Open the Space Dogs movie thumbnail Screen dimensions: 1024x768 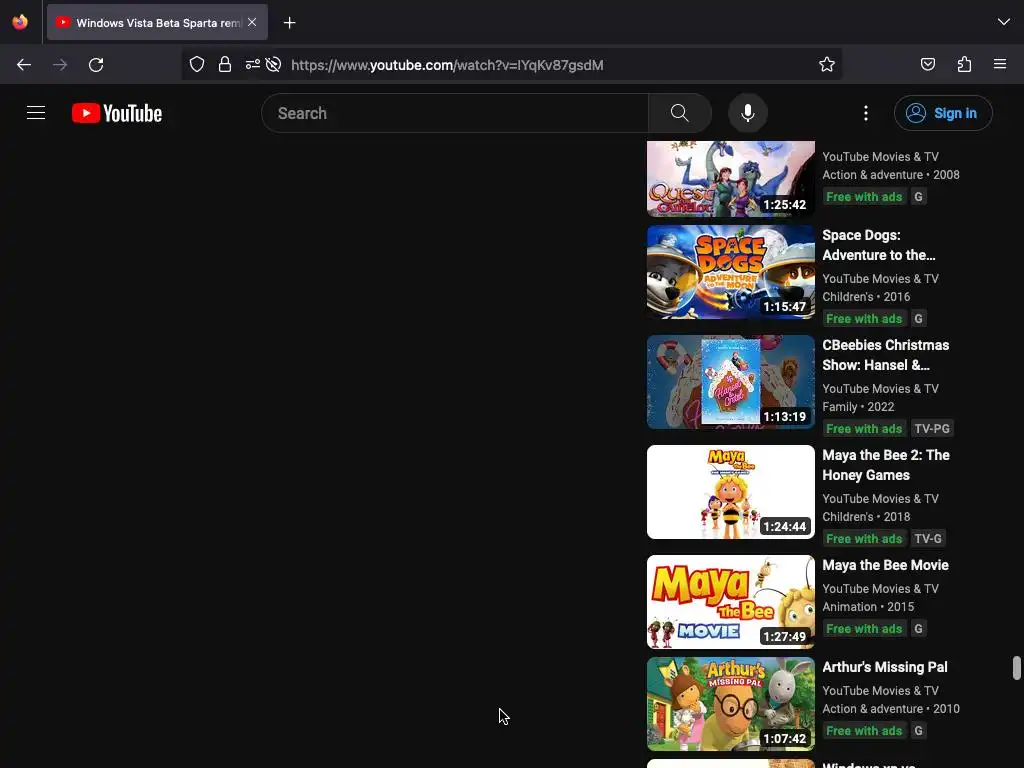tap(731, 272)
